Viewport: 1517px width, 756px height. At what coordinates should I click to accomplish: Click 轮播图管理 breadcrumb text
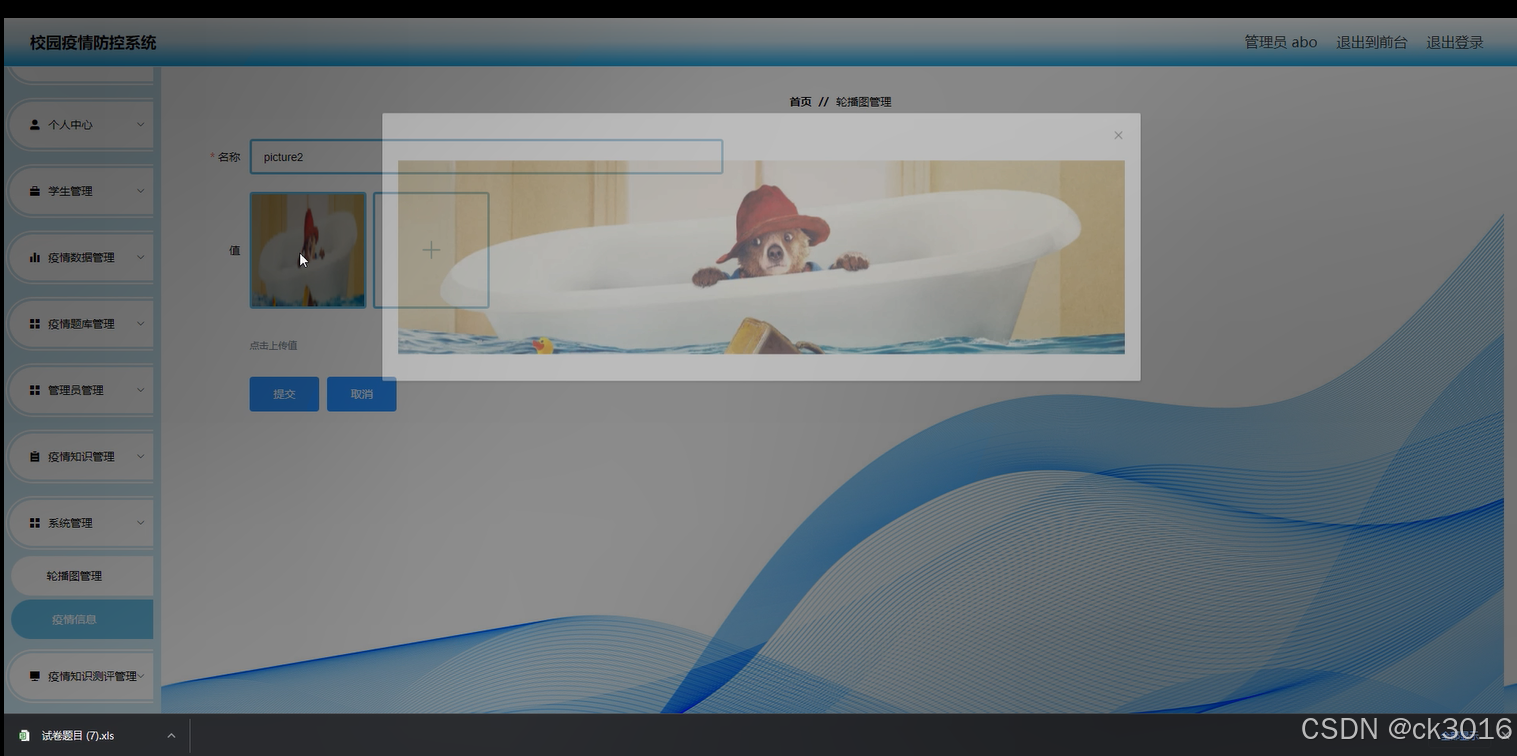863,102
